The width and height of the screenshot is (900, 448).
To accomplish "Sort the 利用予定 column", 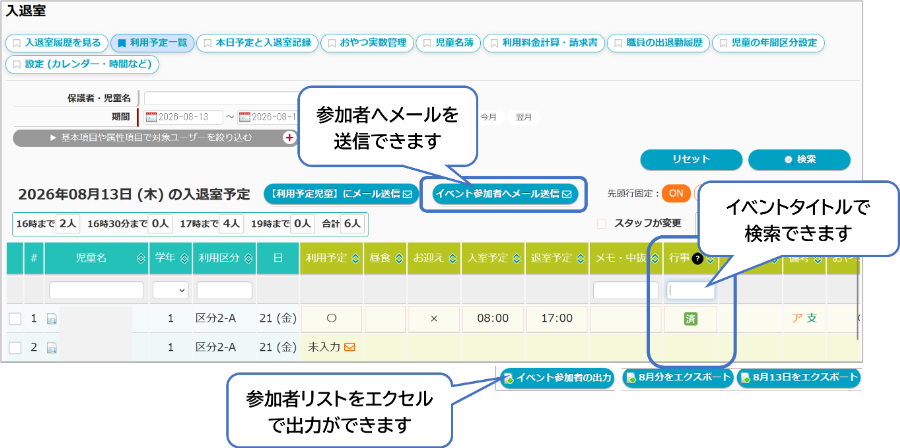I will click(x=355, y=259).
